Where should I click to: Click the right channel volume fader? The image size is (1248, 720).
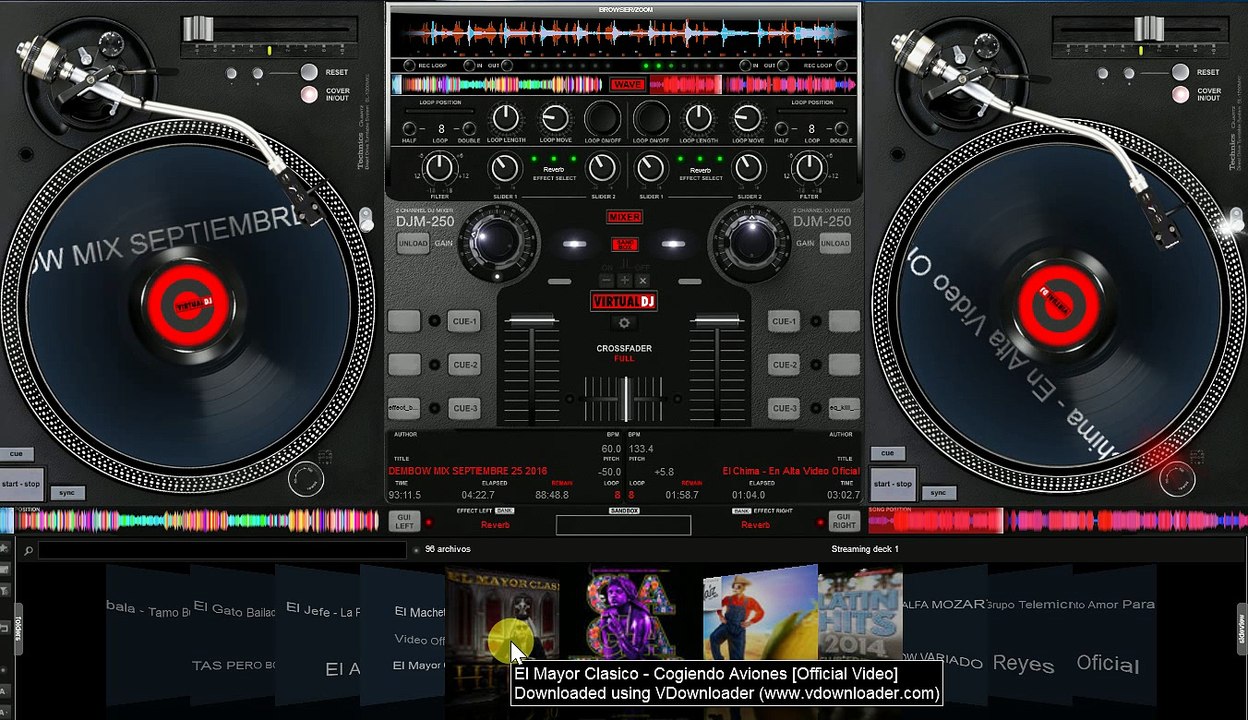tap(718, 321)
